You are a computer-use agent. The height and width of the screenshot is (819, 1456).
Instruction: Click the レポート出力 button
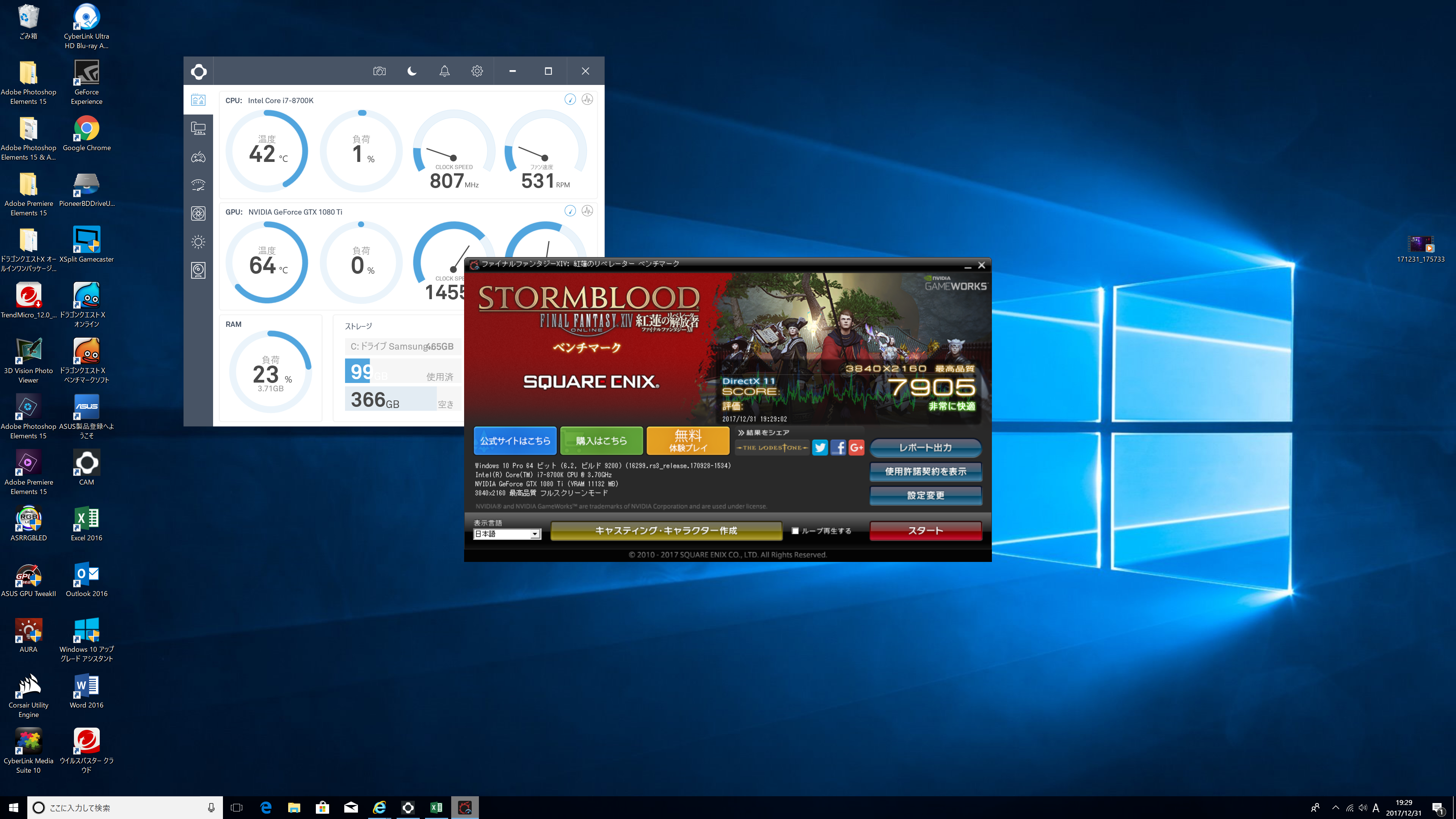click(925, 448)
